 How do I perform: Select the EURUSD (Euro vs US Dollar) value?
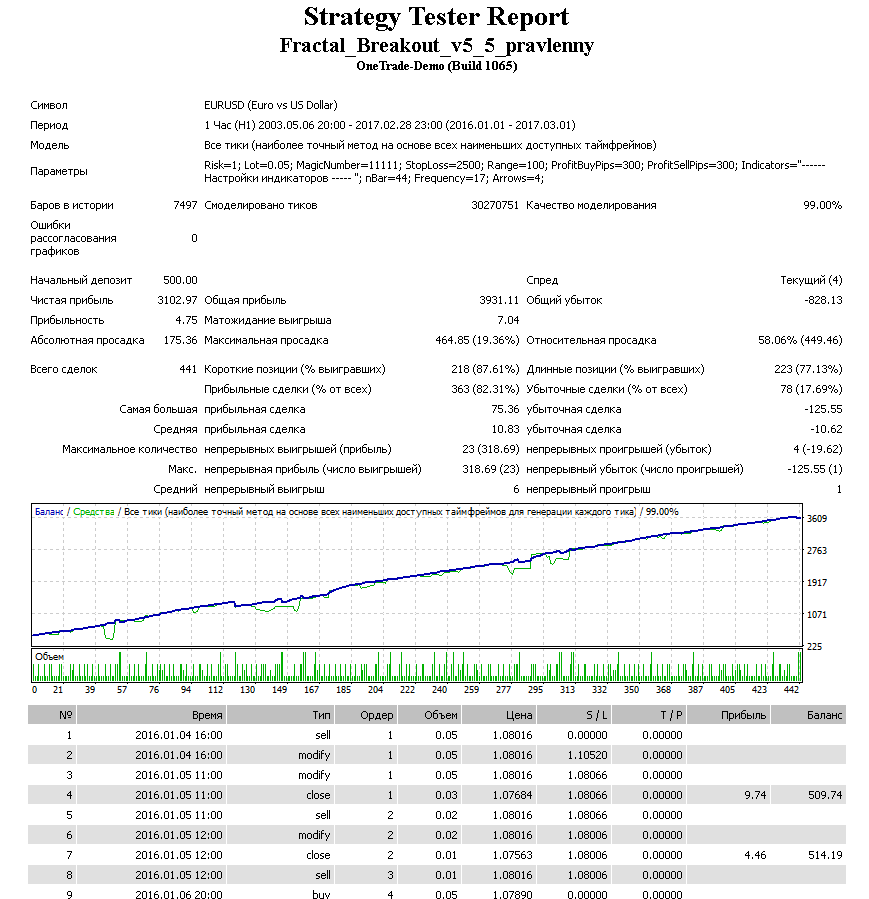[x=271, y=105]
